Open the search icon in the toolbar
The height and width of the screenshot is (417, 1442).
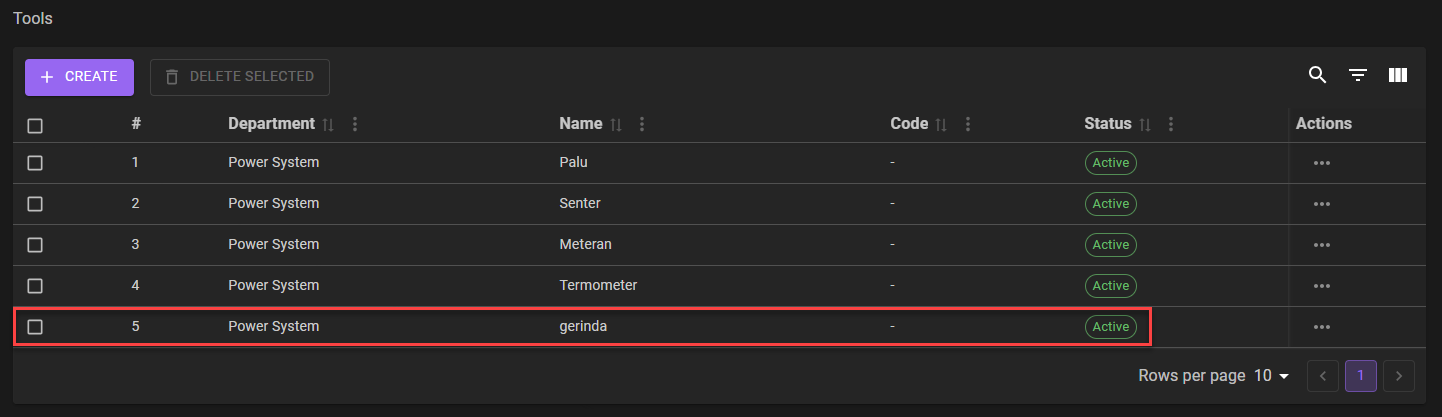1317,76
